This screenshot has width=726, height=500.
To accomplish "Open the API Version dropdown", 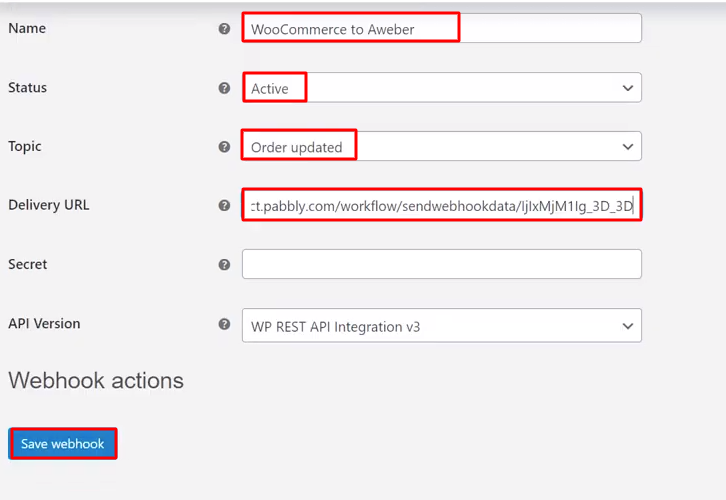I will coord(442,325).
